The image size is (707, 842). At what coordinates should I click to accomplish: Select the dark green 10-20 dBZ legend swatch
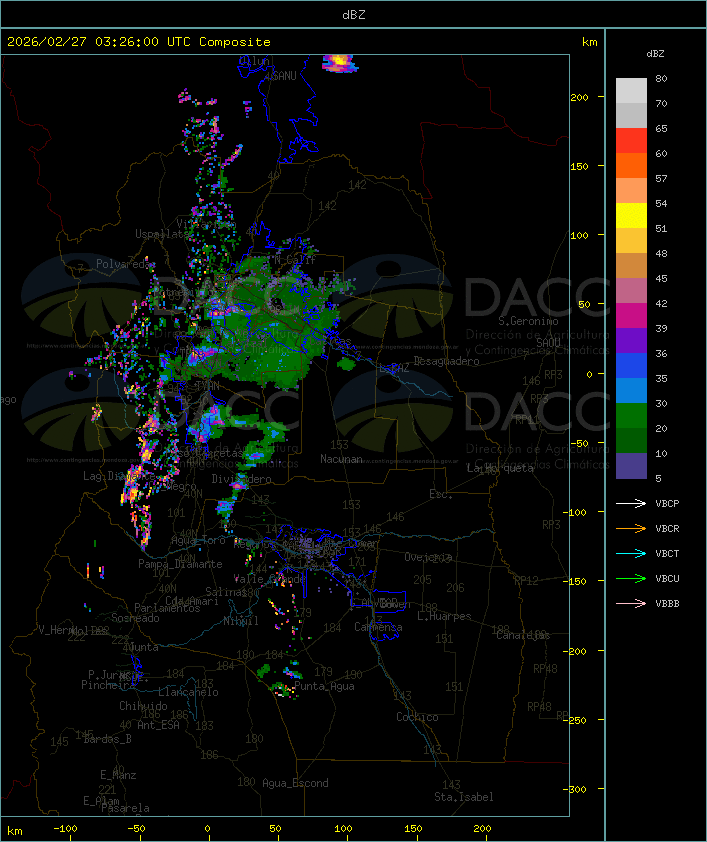631,440
